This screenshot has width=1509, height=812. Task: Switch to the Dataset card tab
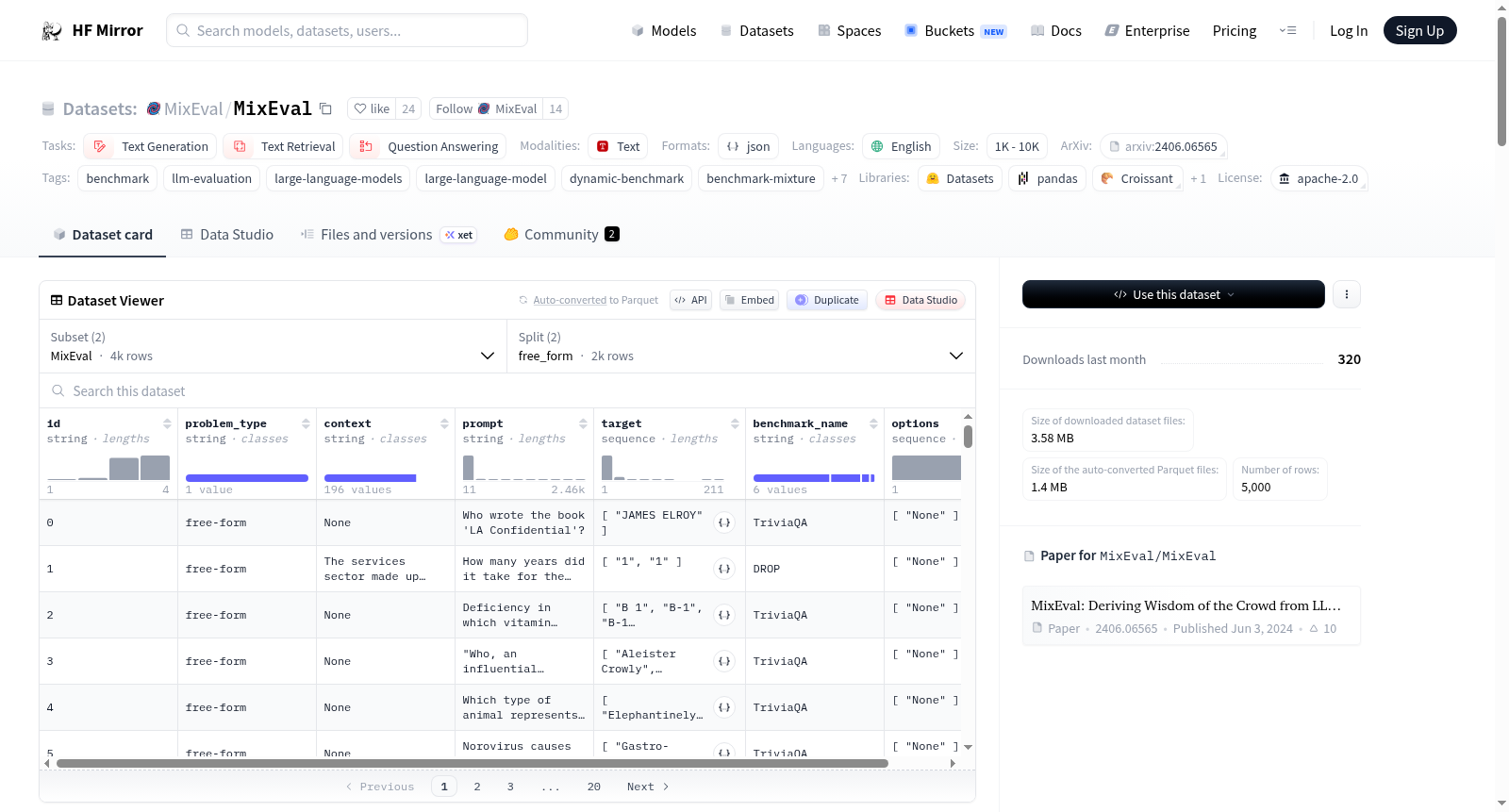tap(103, 234)
